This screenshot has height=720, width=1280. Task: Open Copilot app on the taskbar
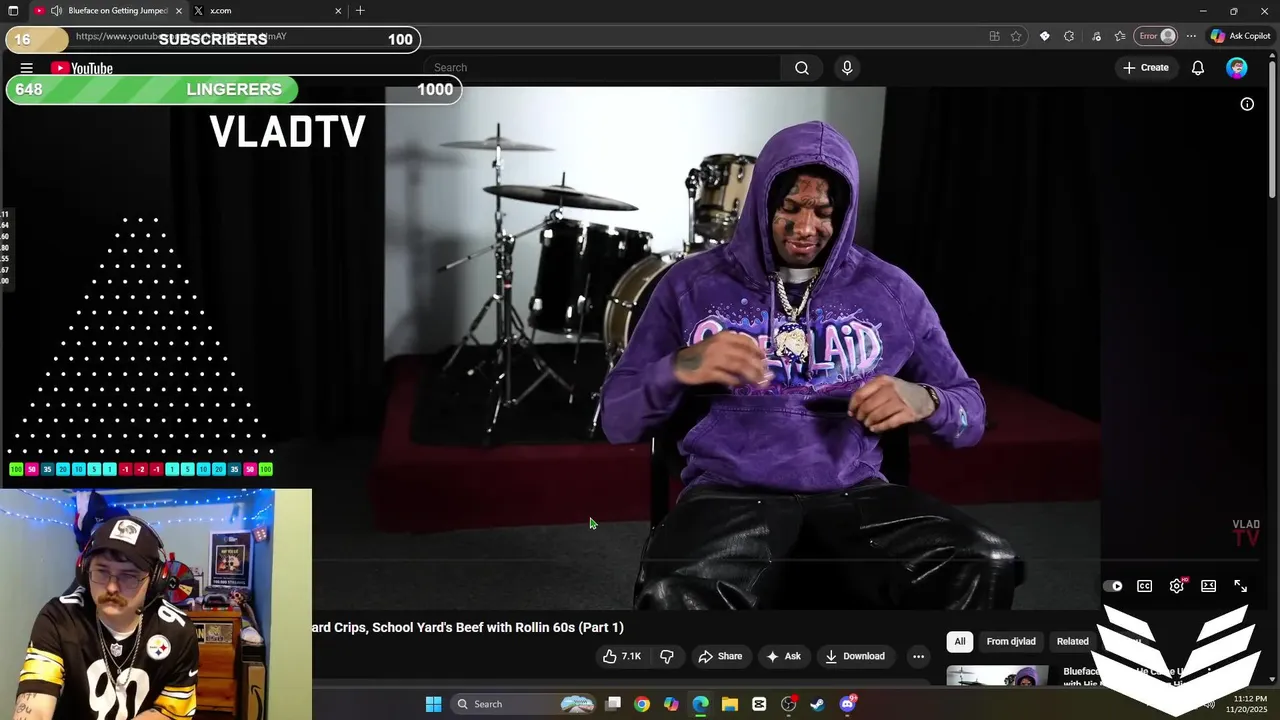click(x=671, y=704)
